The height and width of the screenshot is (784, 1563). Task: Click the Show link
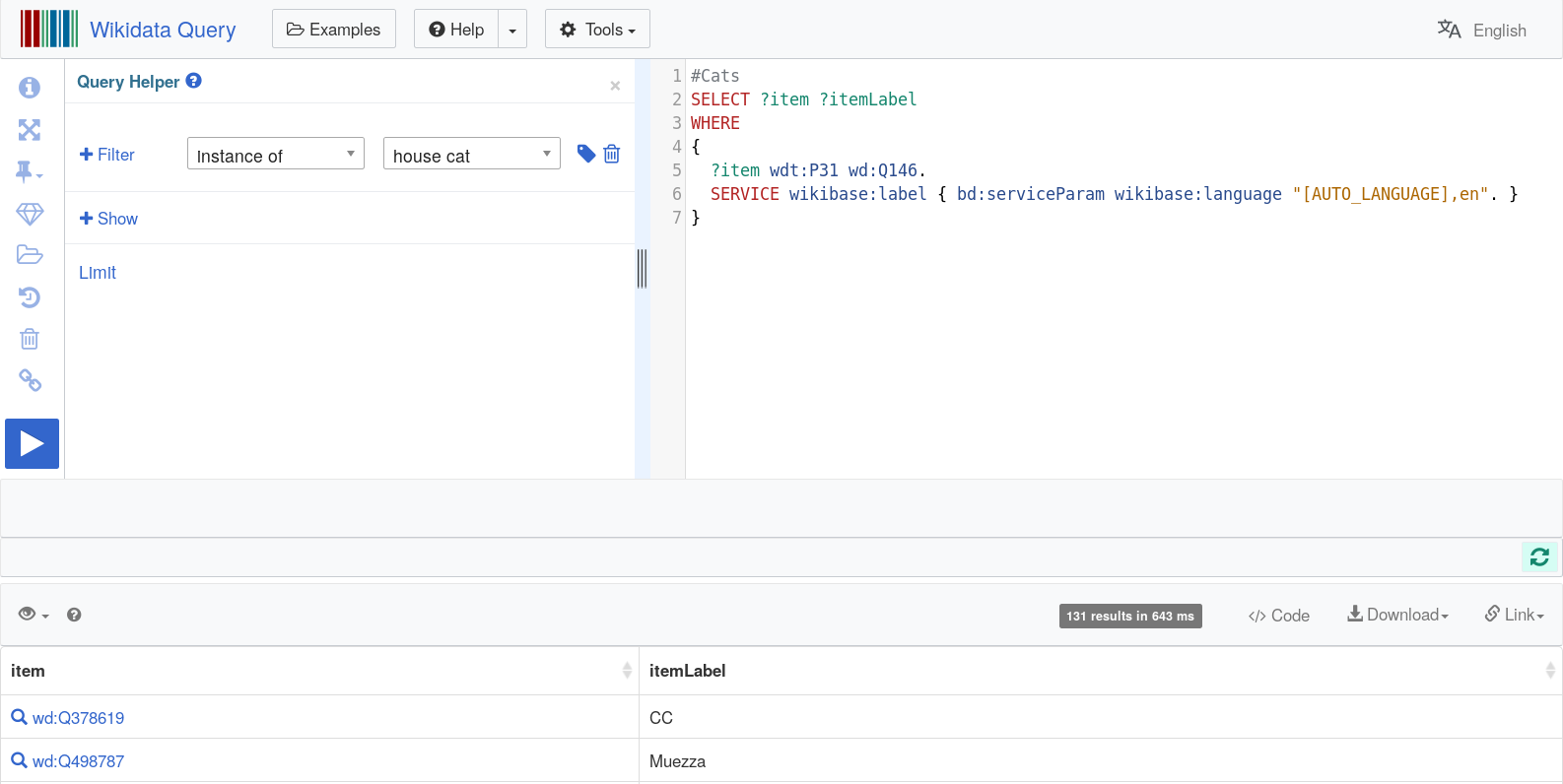click(108, 219)
